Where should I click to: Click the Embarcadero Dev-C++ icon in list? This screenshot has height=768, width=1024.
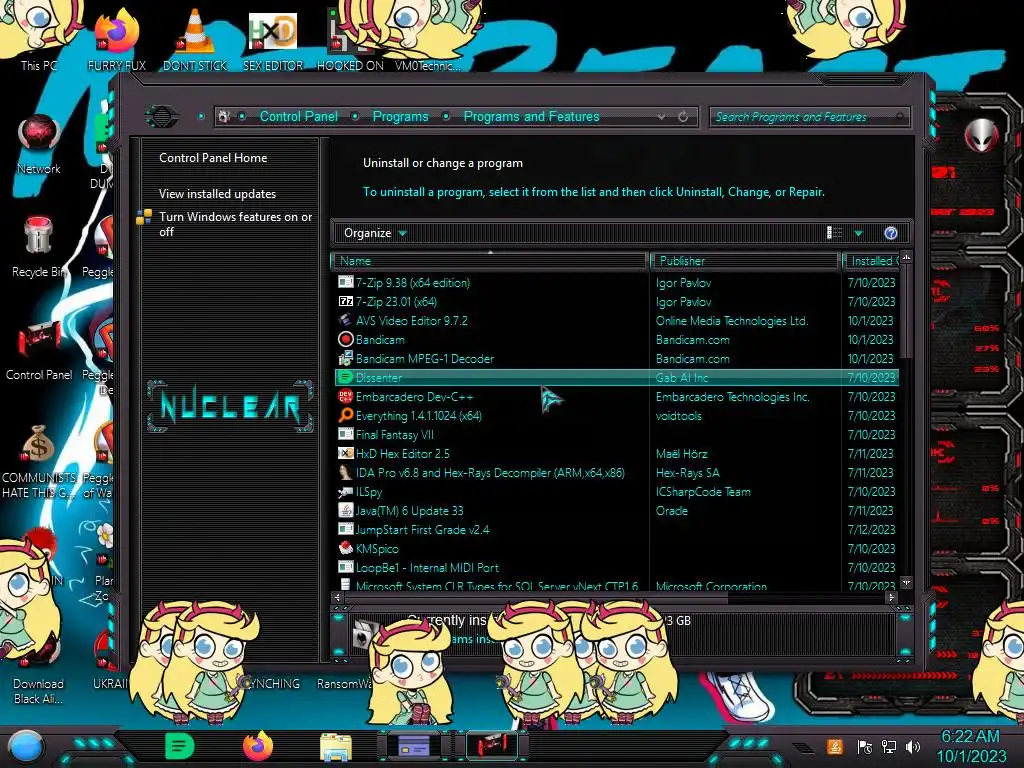pyautogui.click(x=345, y=396)
